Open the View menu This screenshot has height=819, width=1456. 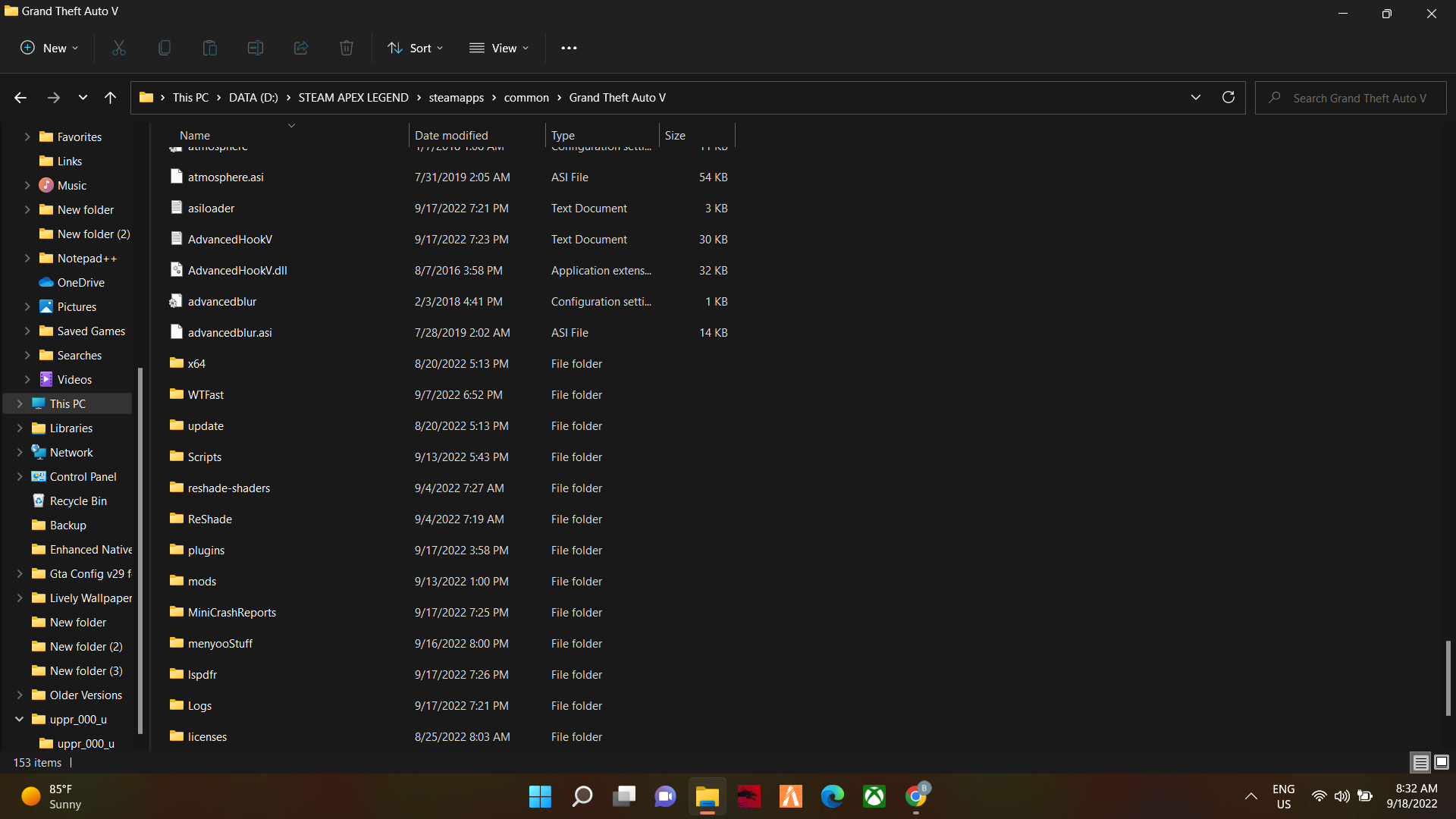(499, 48)
